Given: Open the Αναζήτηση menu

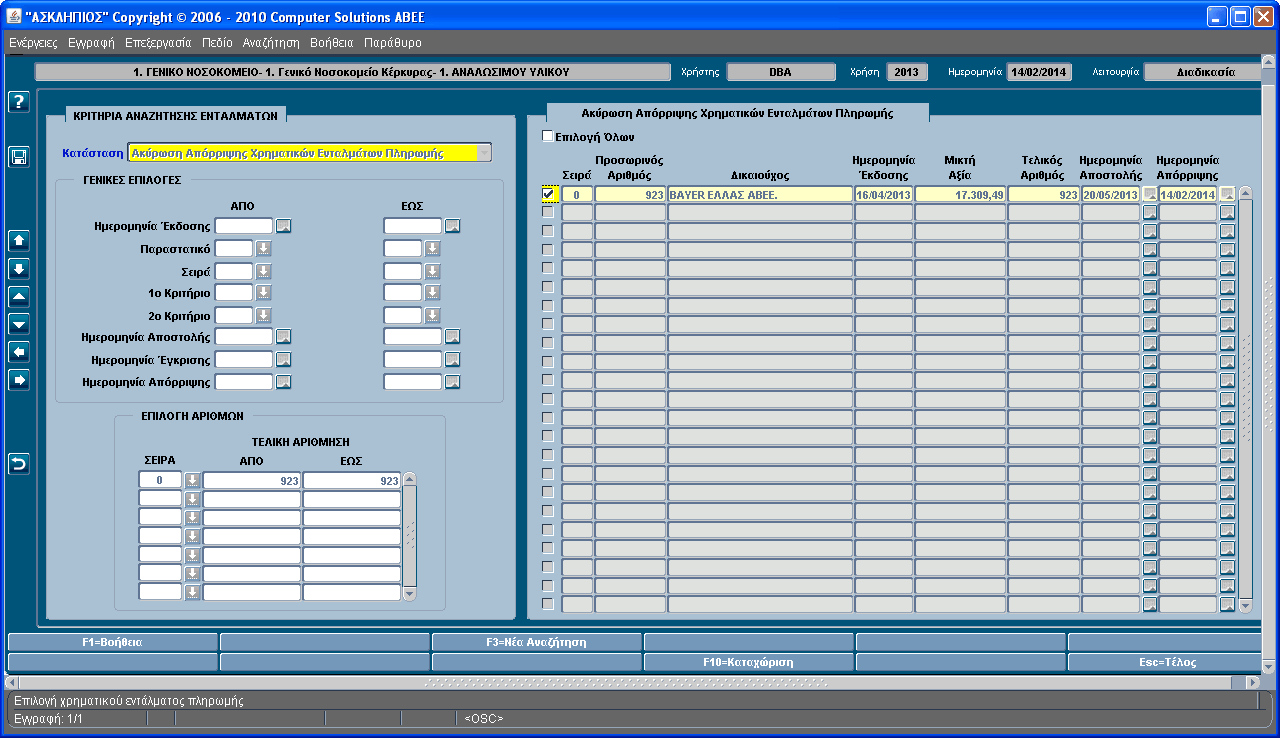Looking at the screenshot, I should click(271, 43).
